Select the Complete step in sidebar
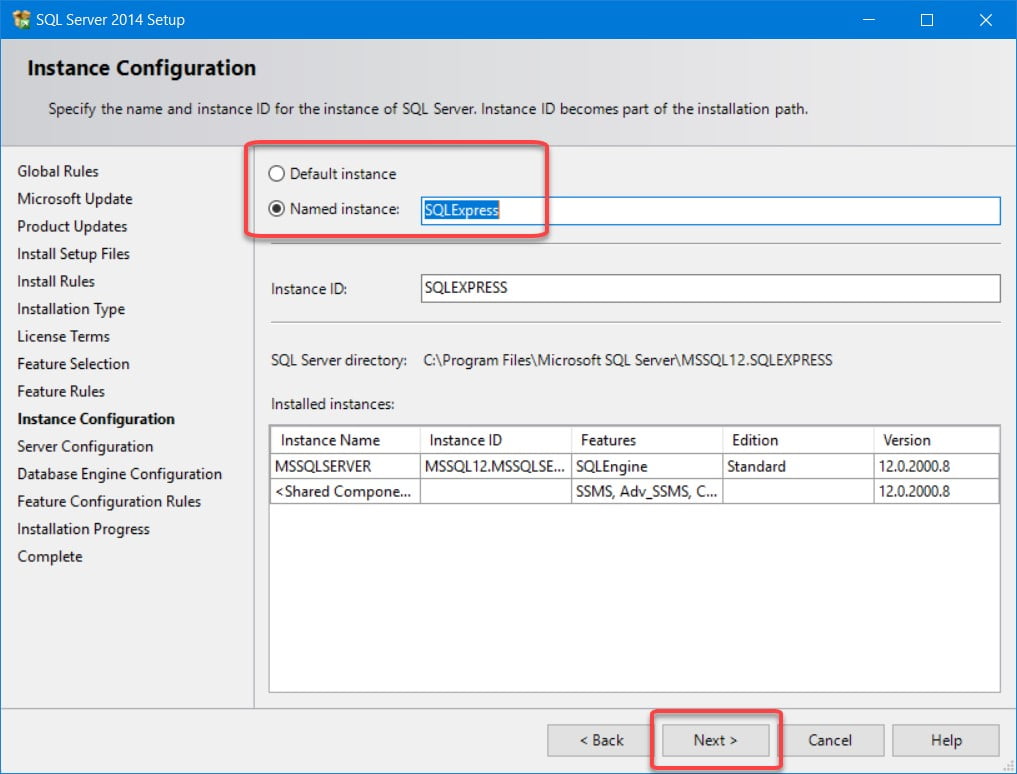The image size is (1017, 774). click(50, 557)
